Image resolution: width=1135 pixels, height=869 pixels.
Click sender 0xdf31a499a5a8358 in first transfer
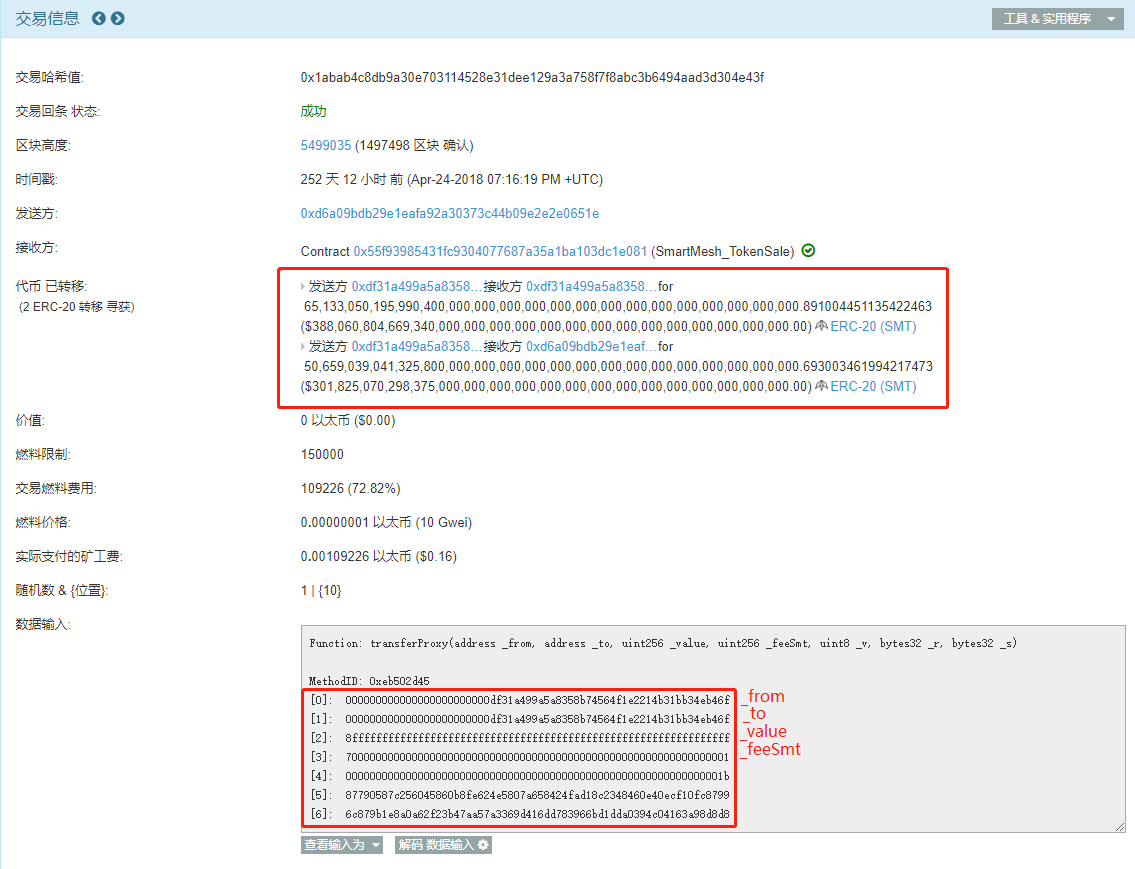point(416,287)
